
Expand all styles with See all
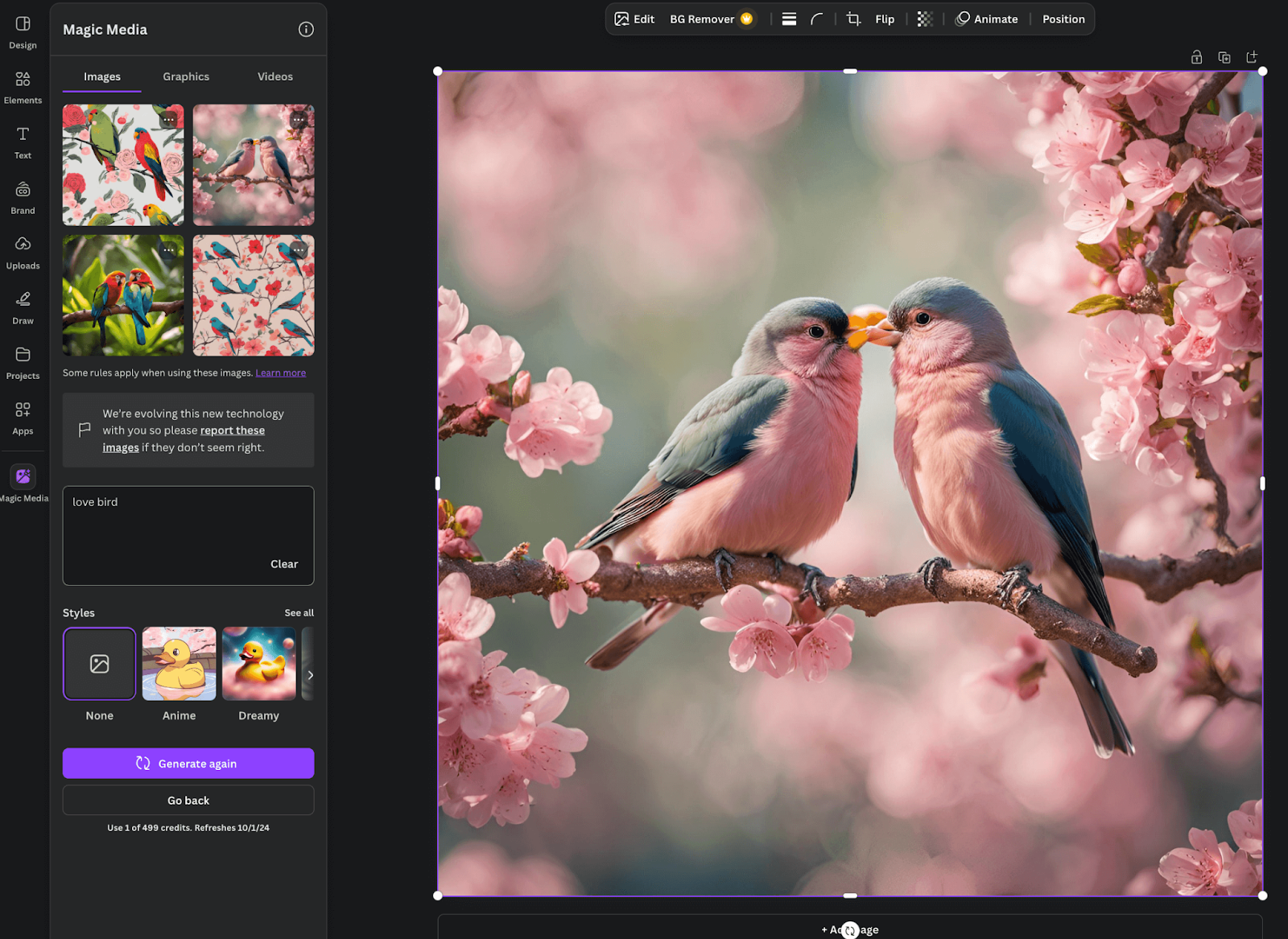(299, 612)
